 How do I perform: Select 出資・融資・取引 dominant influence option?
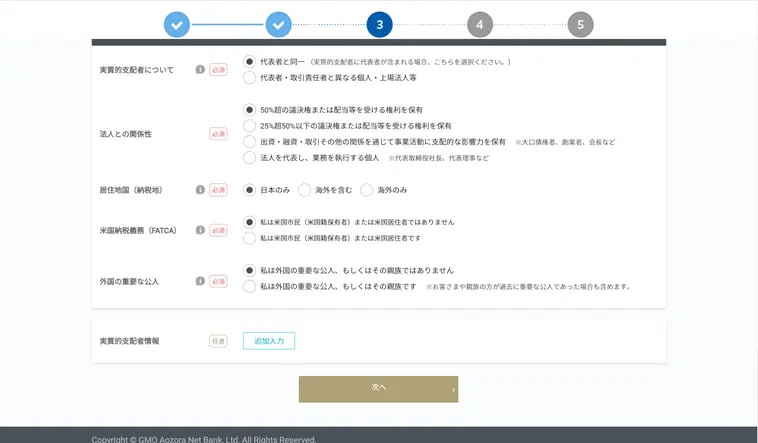pyautogui.click(x=250, y=142)
